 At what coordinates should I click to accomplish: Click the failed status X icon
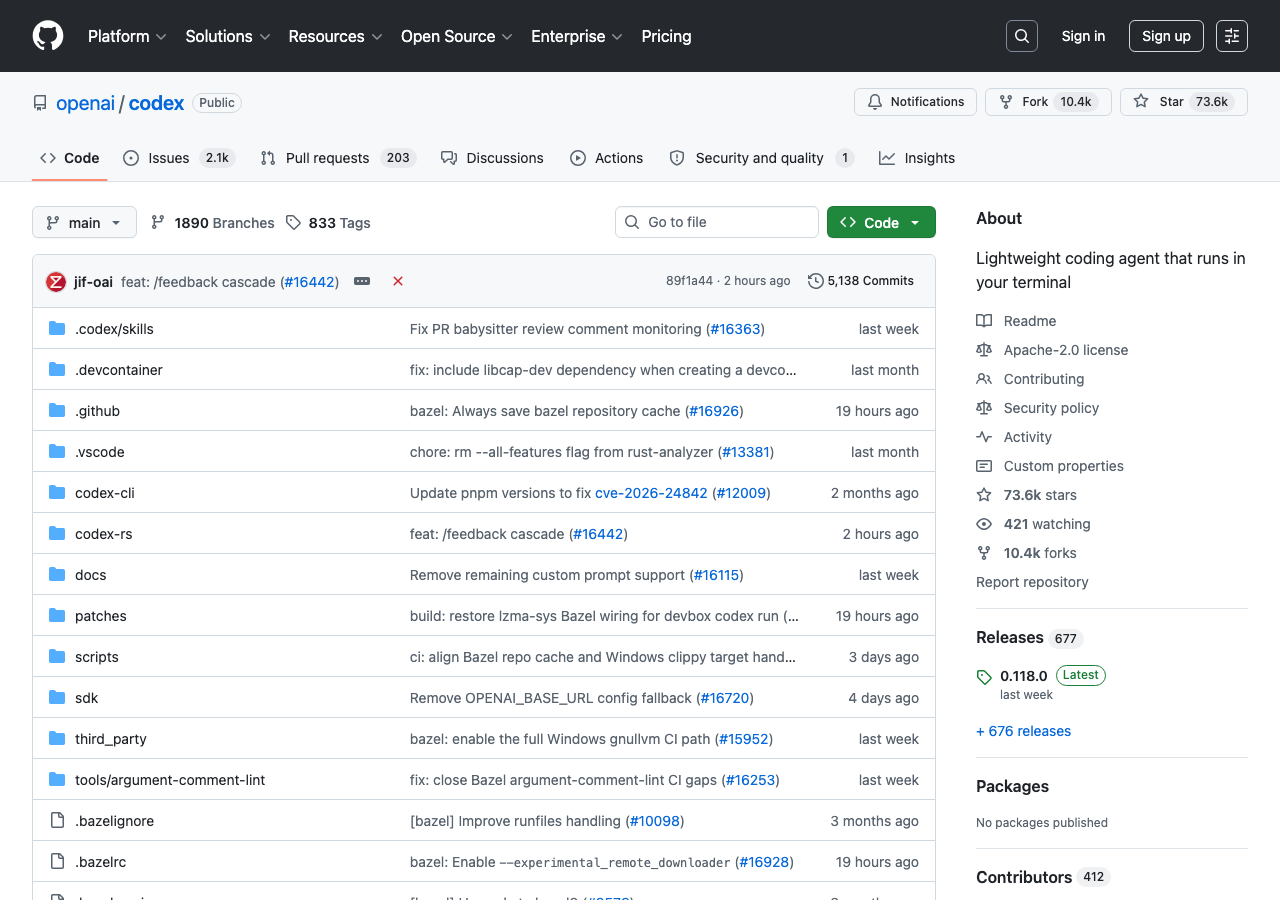398,281
